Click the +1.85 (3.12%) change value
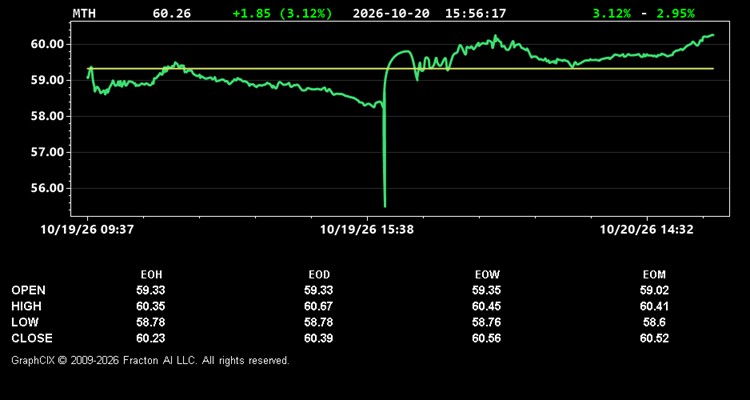 (282, 13)
